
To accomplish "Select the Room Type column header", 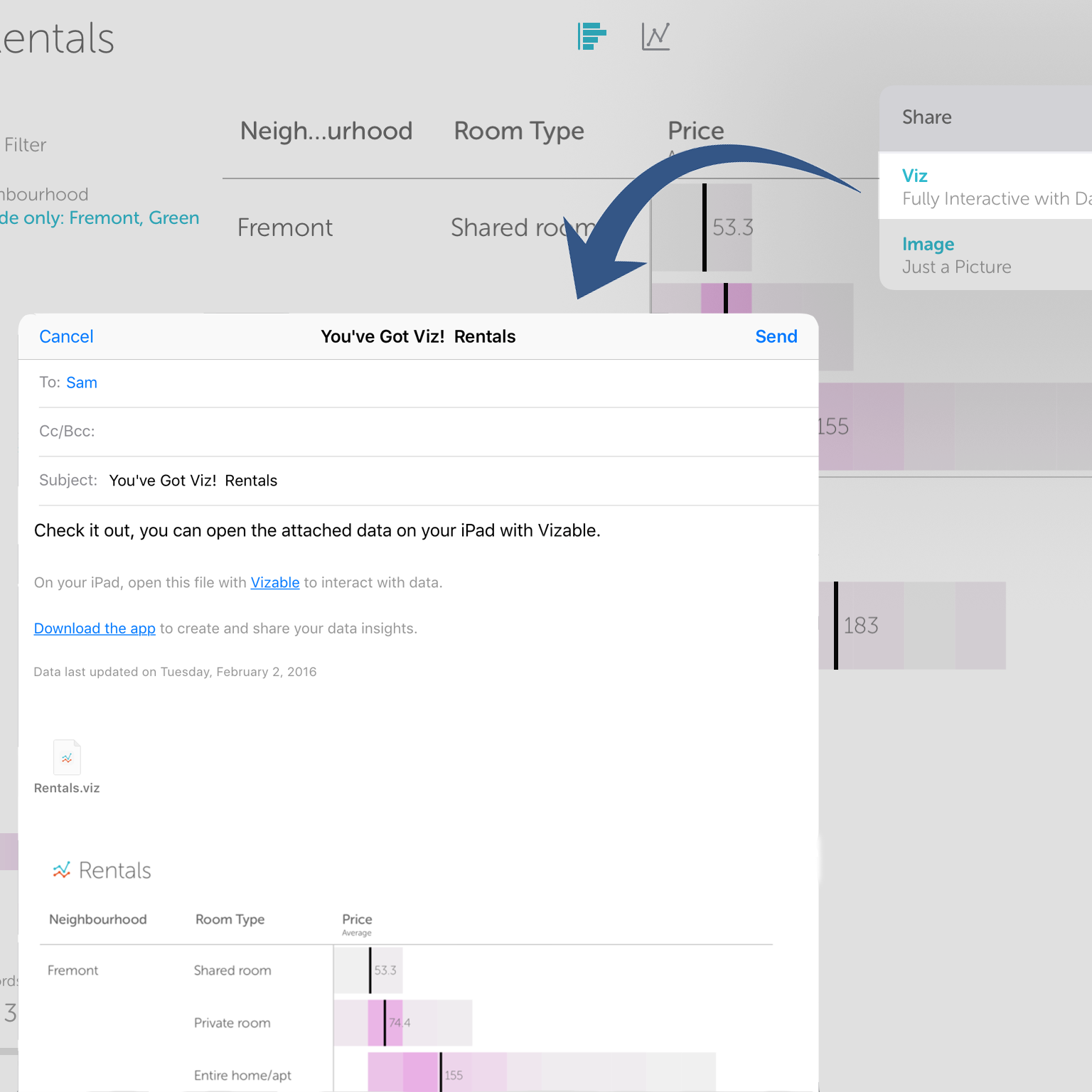I will tap(519, 131).
